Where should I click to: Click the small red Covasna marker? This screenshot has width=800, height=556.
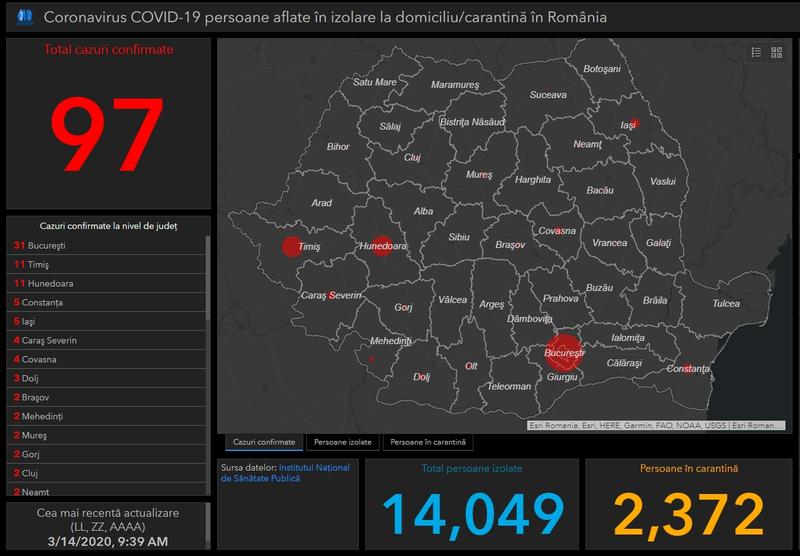pyautogui.click(x=557, y=231)
